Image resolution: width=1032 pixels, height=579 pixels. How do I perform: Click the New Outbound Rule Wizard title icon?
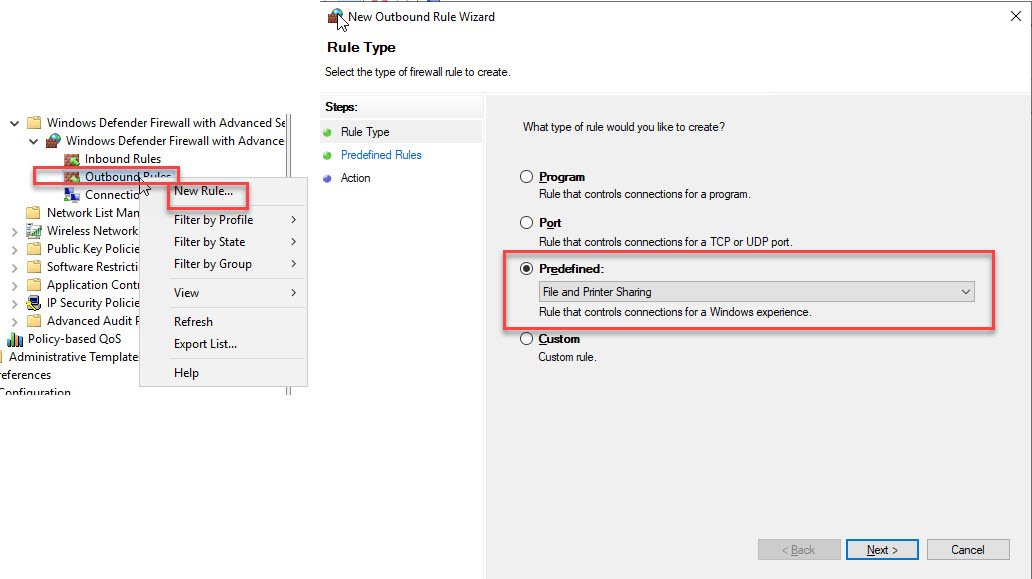click(336, 17)
